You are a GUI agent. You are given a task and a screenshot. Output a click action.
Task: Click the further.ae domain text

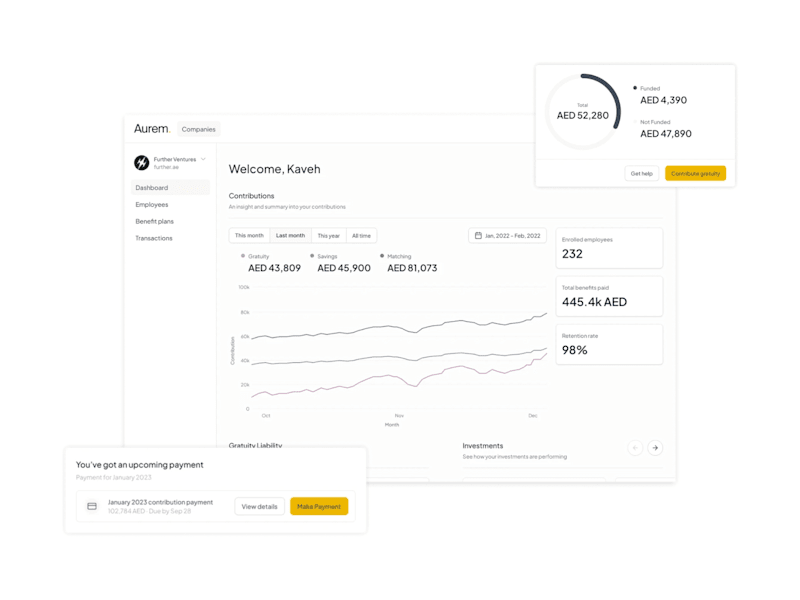pyautogui.click(x=166, y=167)
